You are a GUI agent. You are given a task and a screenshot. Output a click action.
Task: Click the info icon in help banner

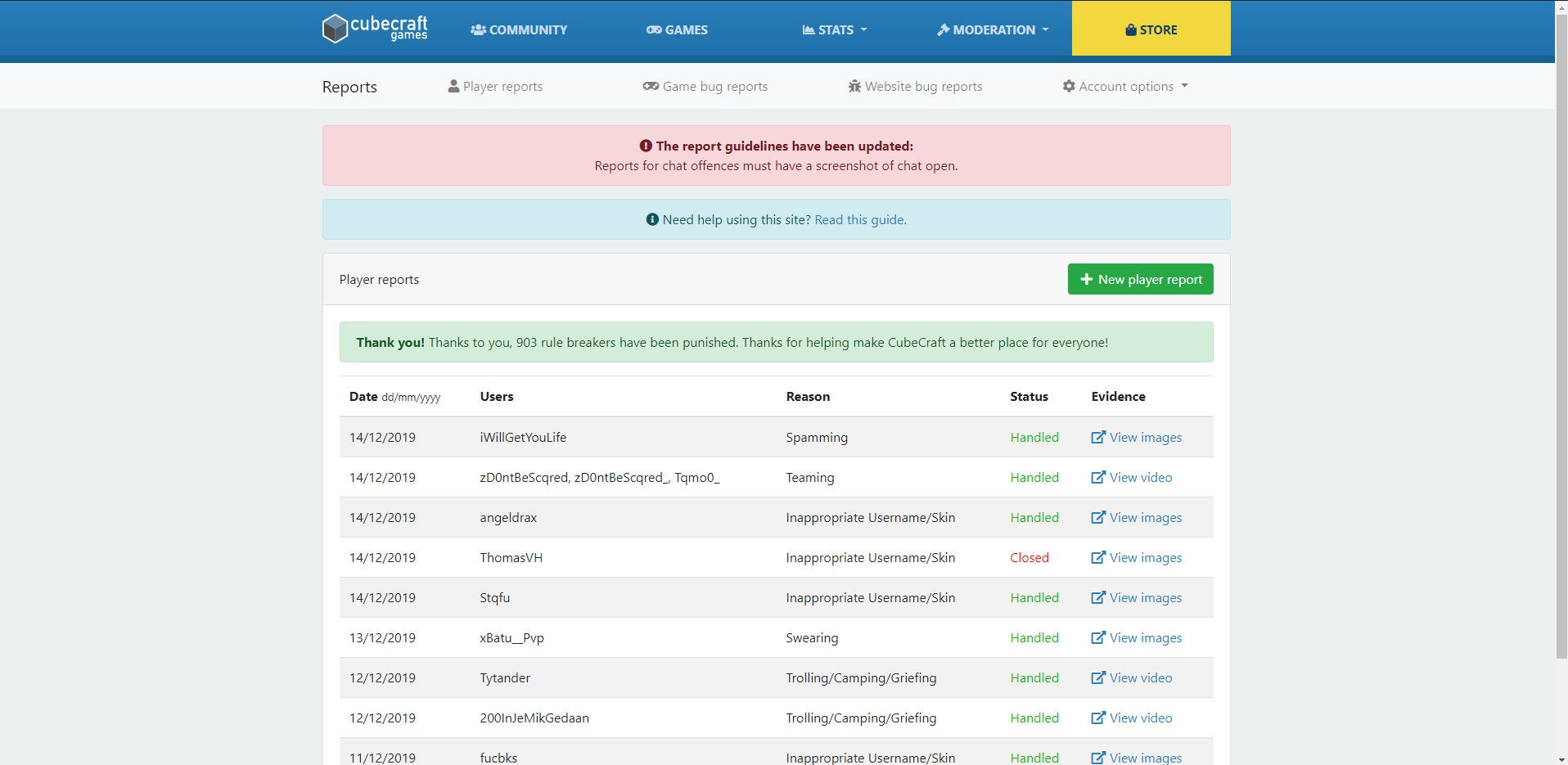pos(652,219)
